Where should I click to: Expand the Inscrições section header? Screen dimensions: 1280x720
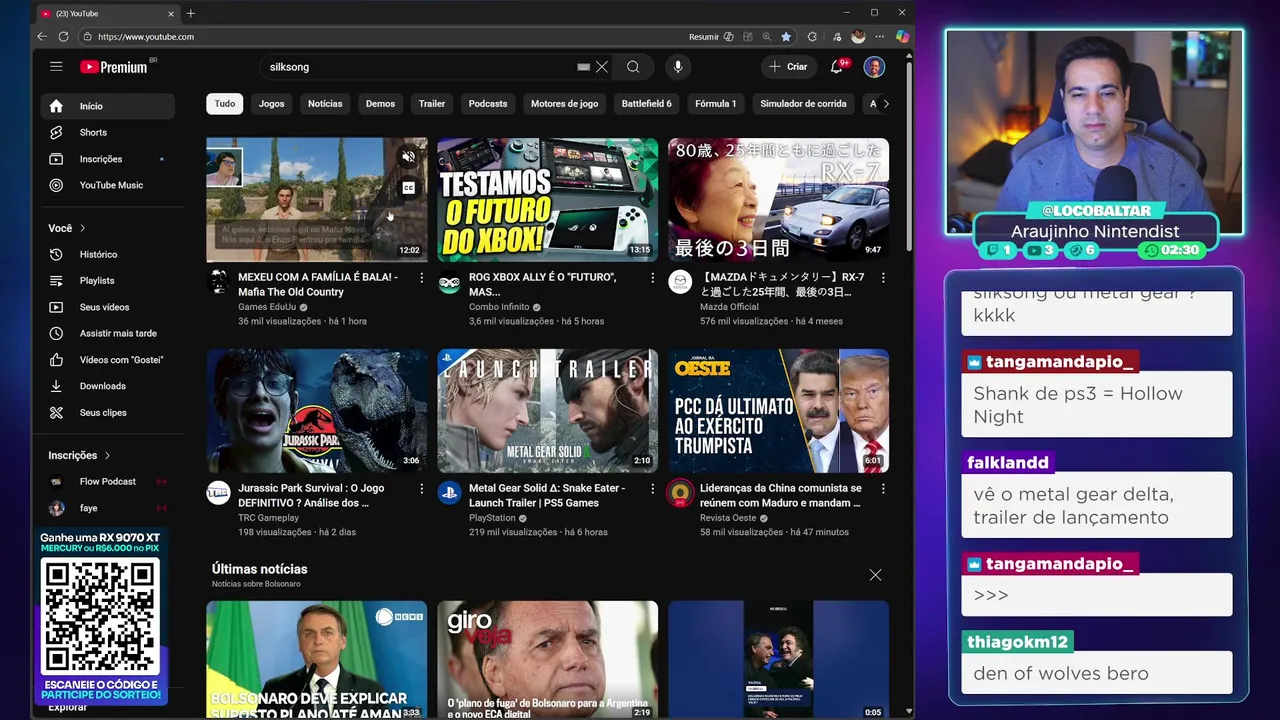pos(79,455)
